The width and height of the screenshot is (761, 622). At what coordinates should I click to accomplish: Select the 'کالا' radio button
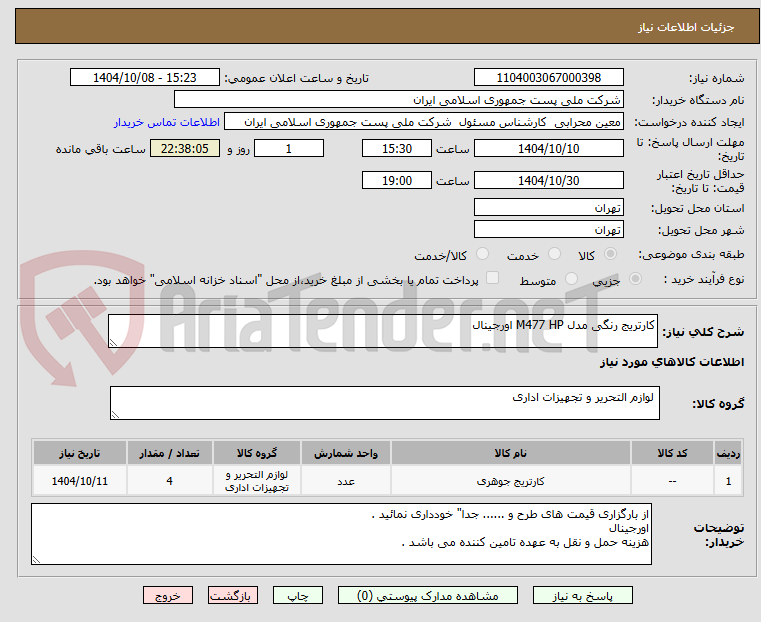click(610, 254)
